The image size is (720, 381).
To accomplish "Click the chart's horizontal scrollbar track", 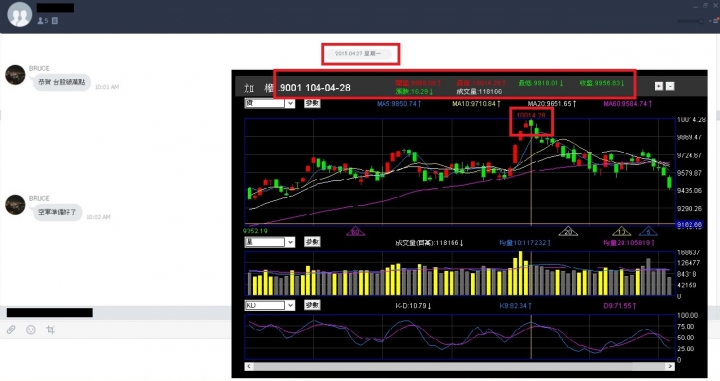I will coord(459,366).
